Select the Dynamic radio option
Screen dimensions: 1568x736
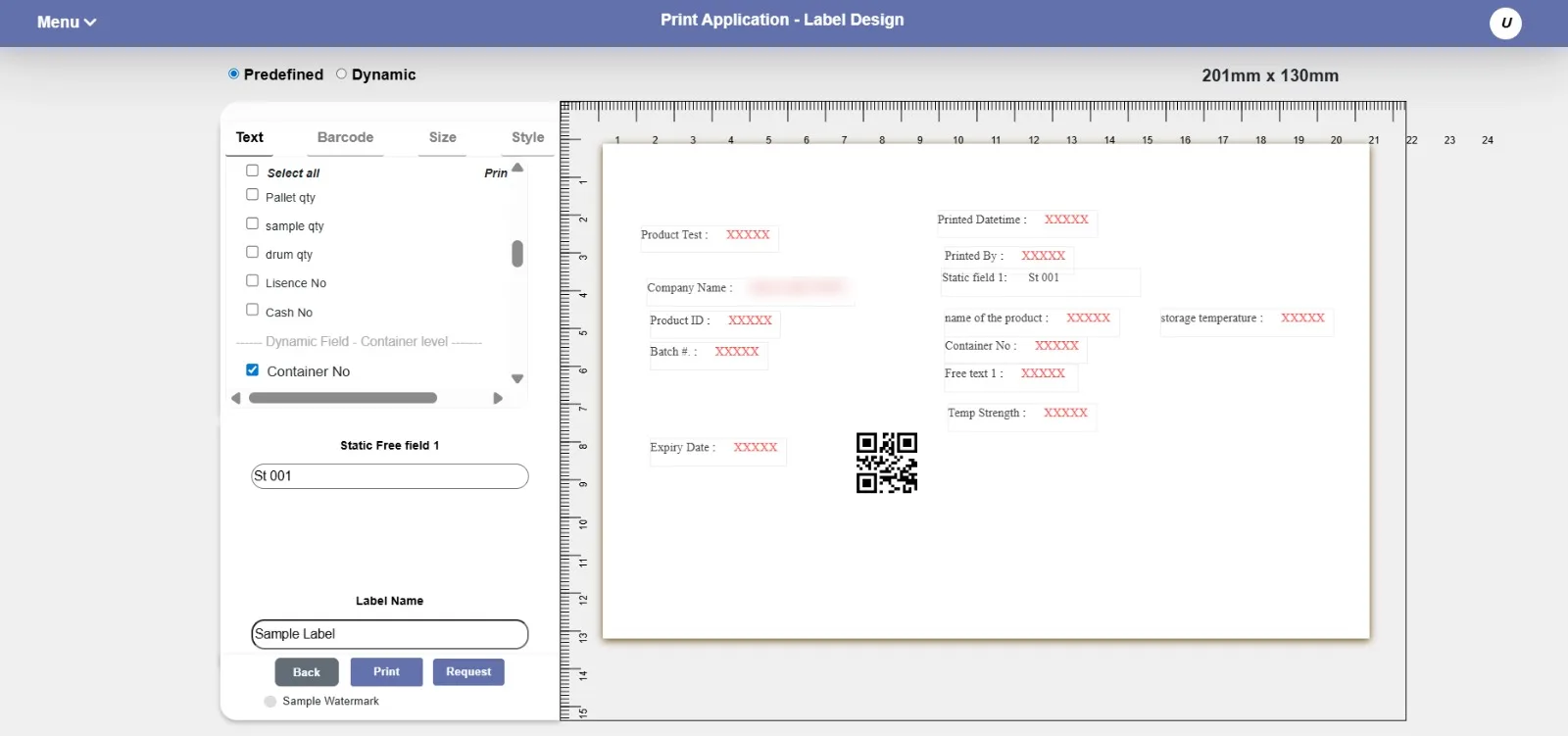pyautogui.click(x=341, y=74)
